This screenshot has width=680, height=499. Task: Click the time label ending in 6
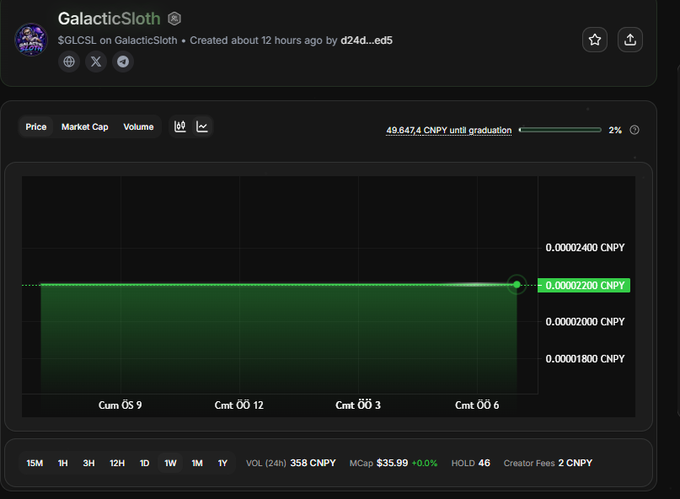click(x=477, y=405)
